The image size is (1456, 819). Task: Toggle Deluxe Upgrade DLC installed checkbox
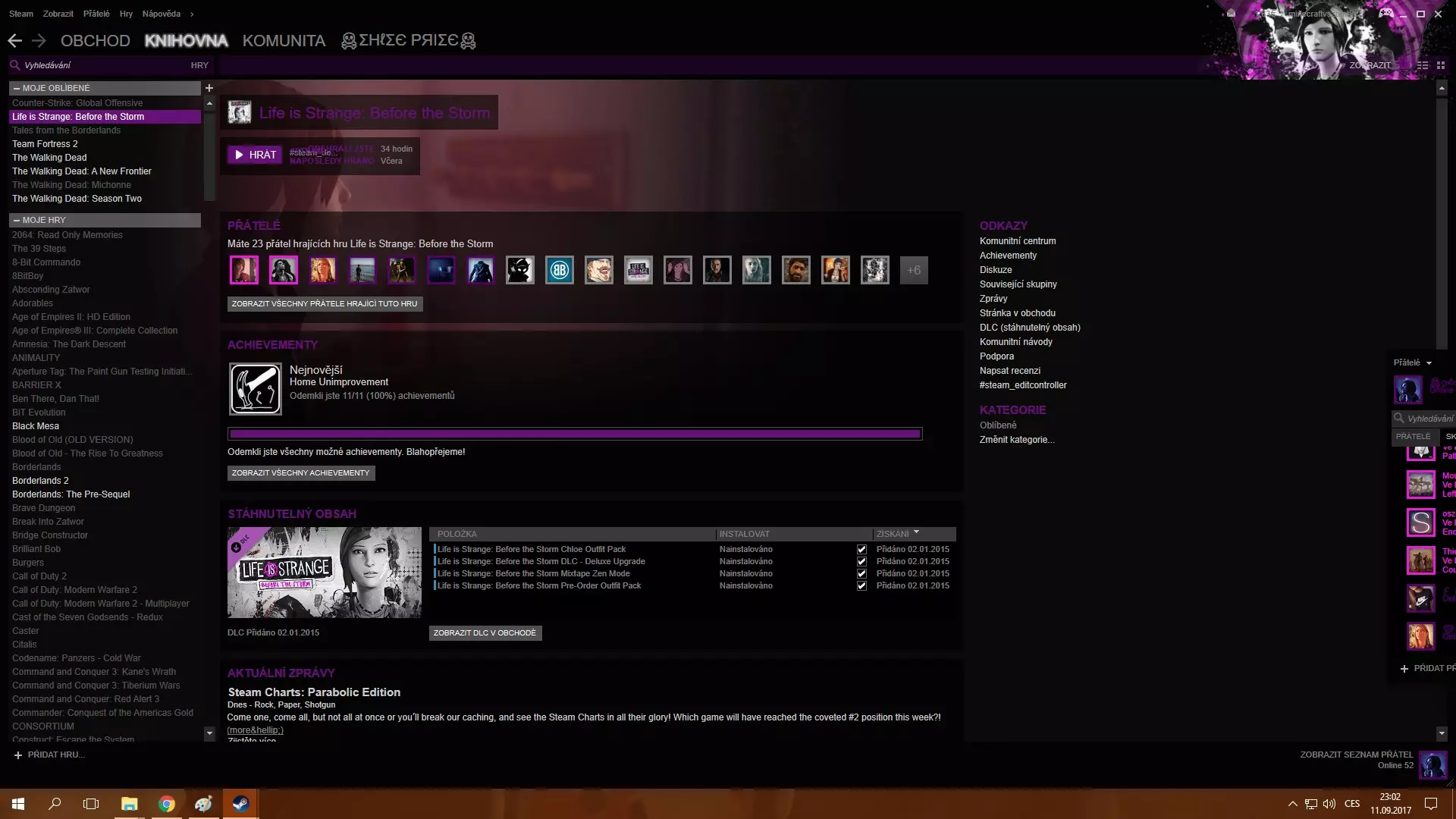point(861,562)
